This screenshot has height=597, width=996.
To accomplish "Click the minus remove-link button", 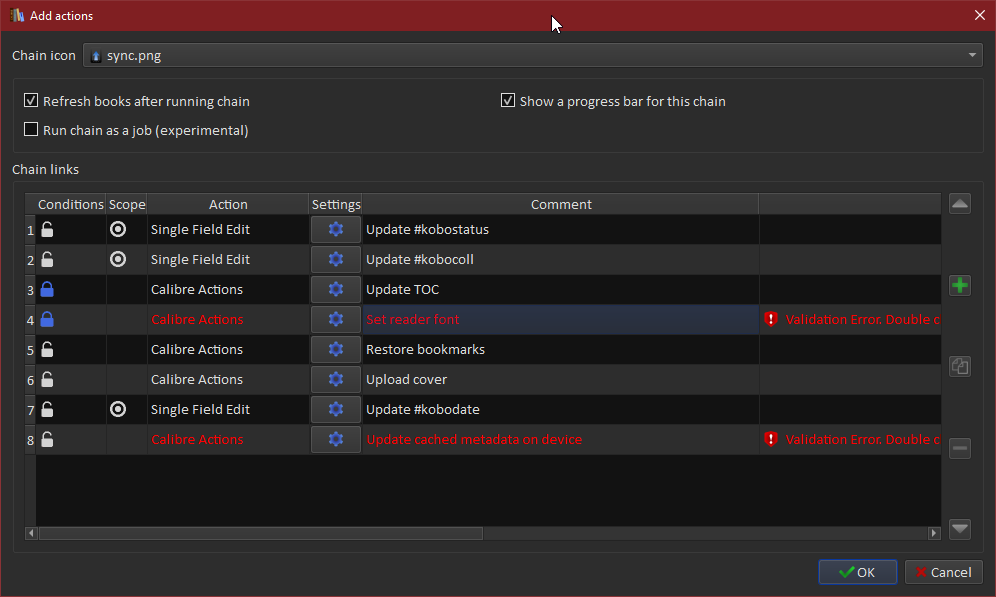I will pyautogui.click(x=959, y=448).
